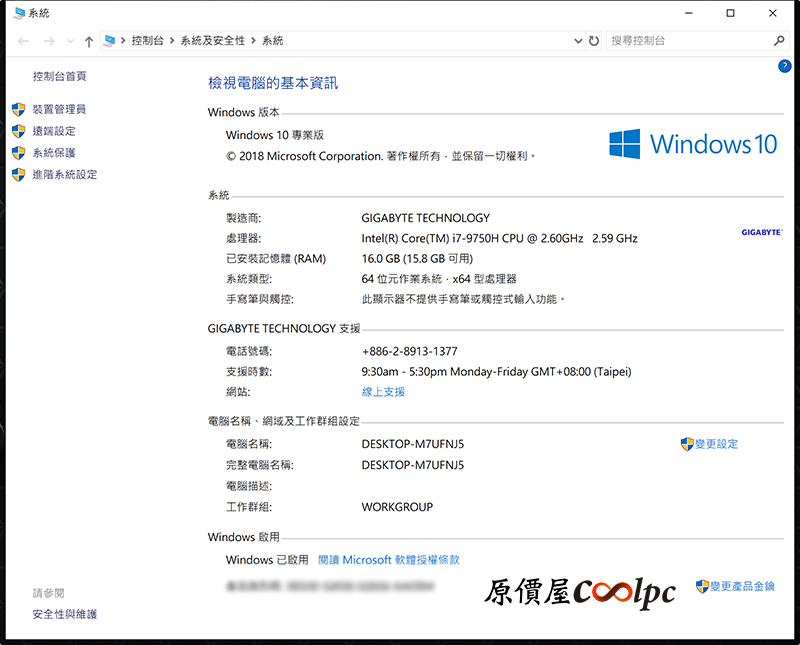Viewport: 800px width, 645px height.
Task: Click the support hours 9:30am - 5:30pm text
Action: click(x=496, y=371)
